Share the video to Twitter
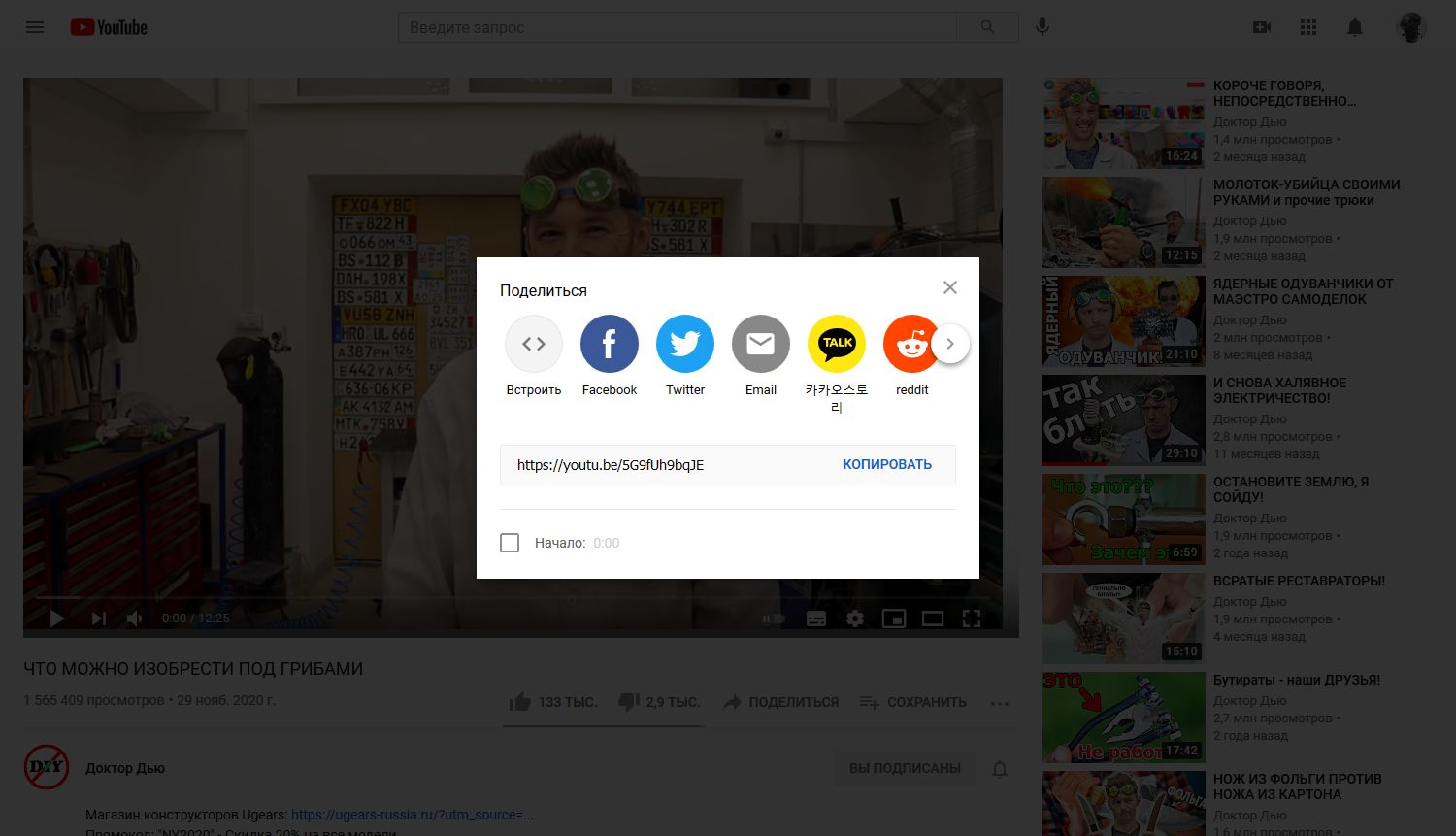This screenshot has width=1456, height=836. coord(685,355)
